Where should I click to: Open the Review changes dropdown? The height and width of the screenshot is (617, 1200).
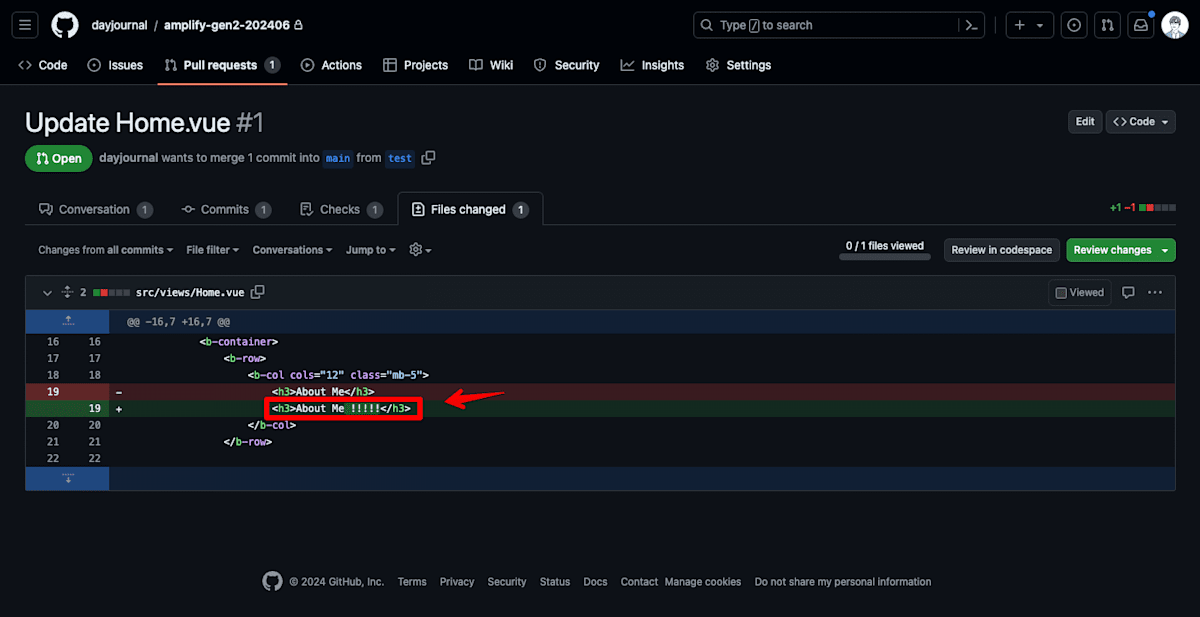[1121, 250]
